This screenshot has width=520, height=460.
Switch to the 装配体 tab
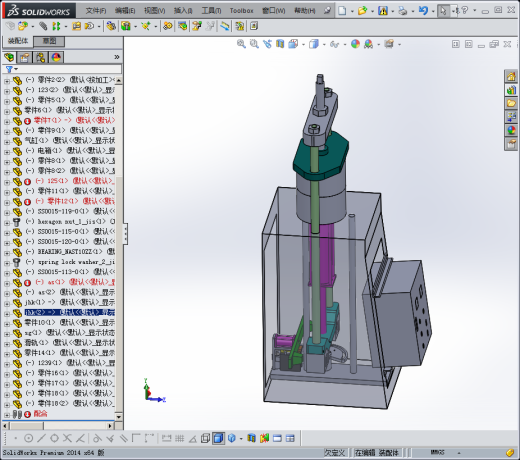[18, 41]
